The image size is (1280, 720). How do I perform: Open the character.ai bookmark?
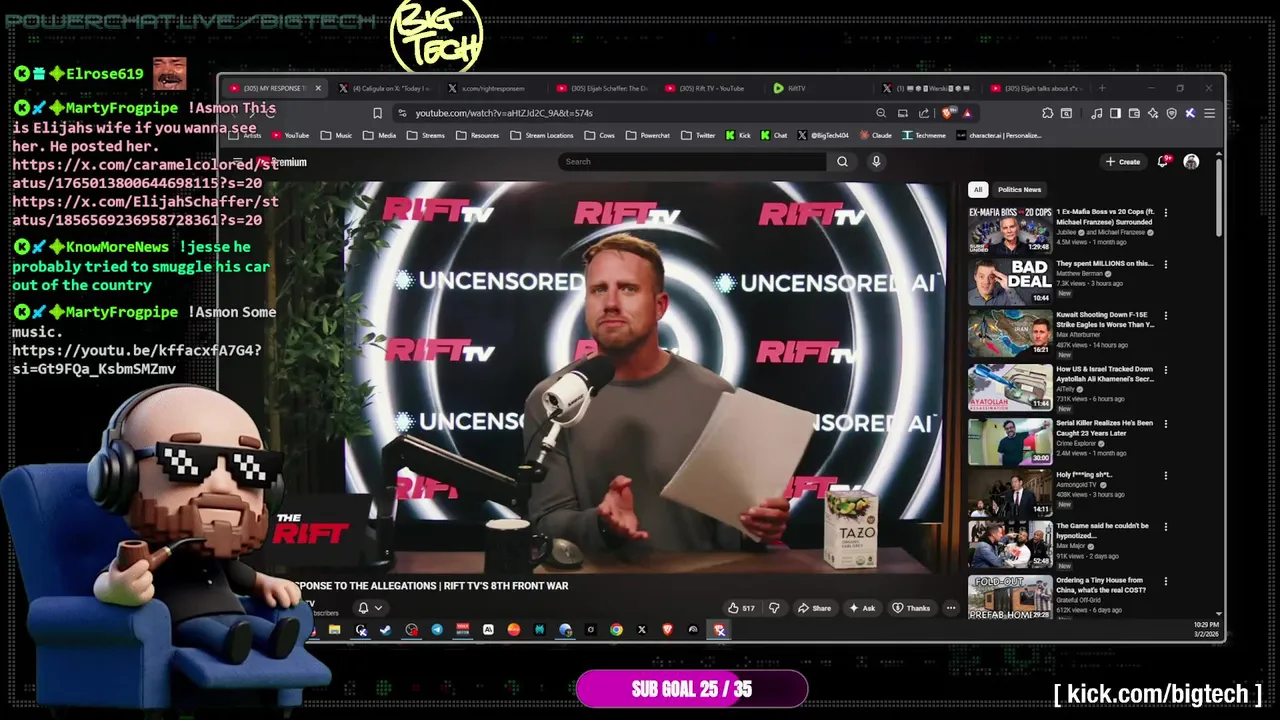click(x=999, y=135)
